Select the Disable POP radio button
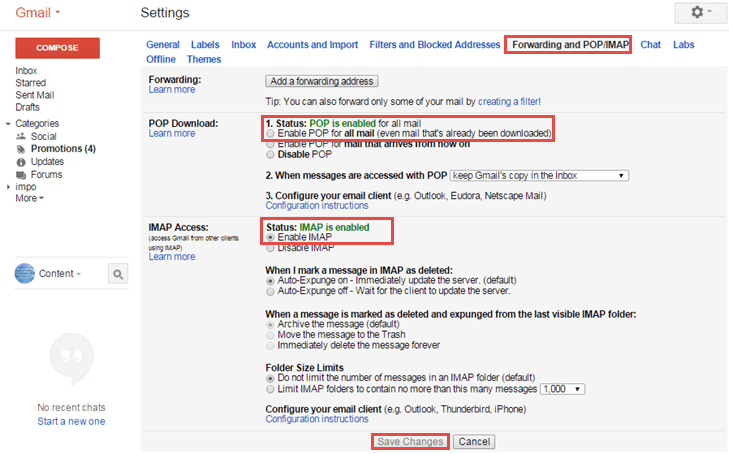The height and width of the screenshot is (454, 729). pos(270,155)
